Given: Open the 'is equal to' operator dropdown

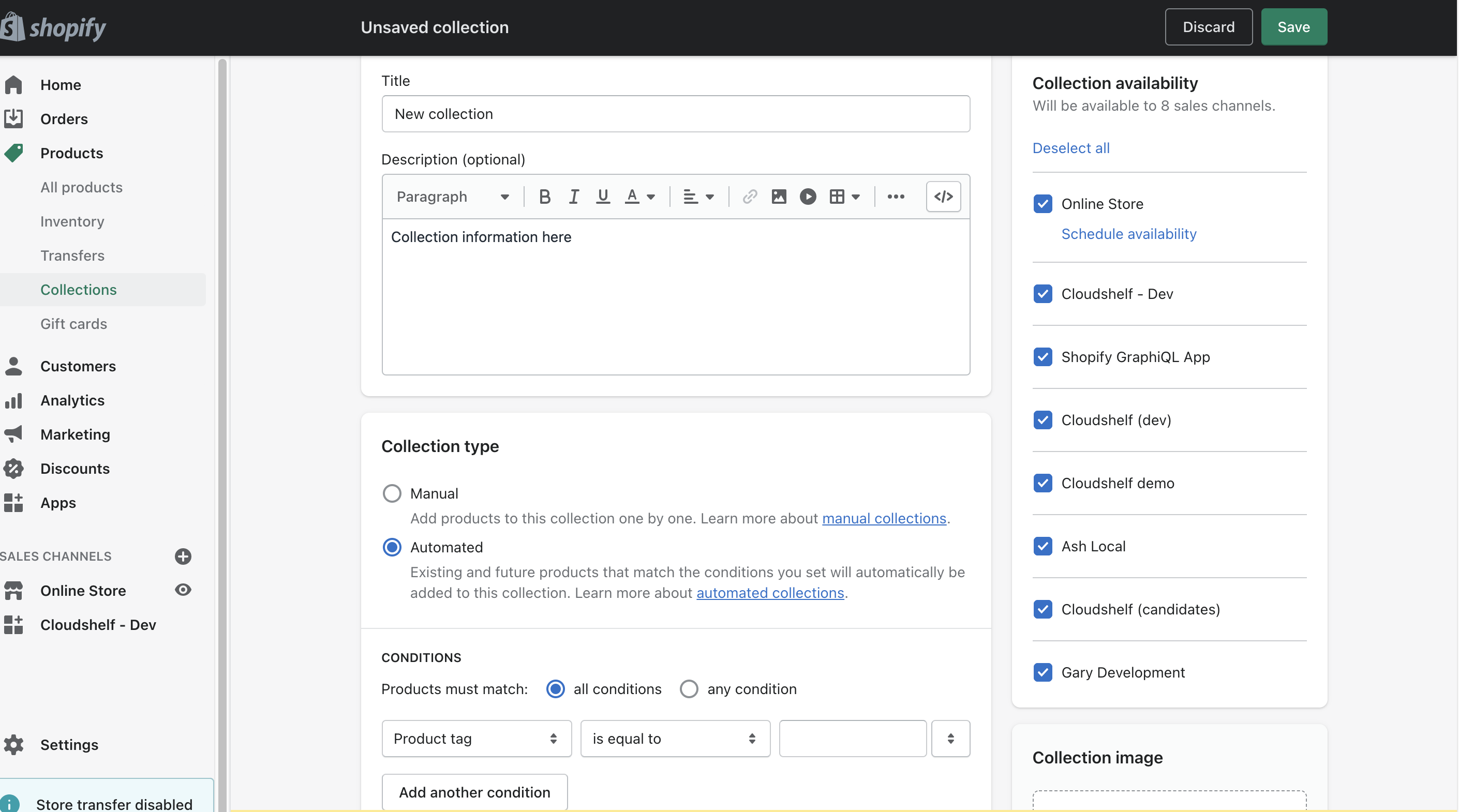Looking at the screenshot, I should [675, 739].
